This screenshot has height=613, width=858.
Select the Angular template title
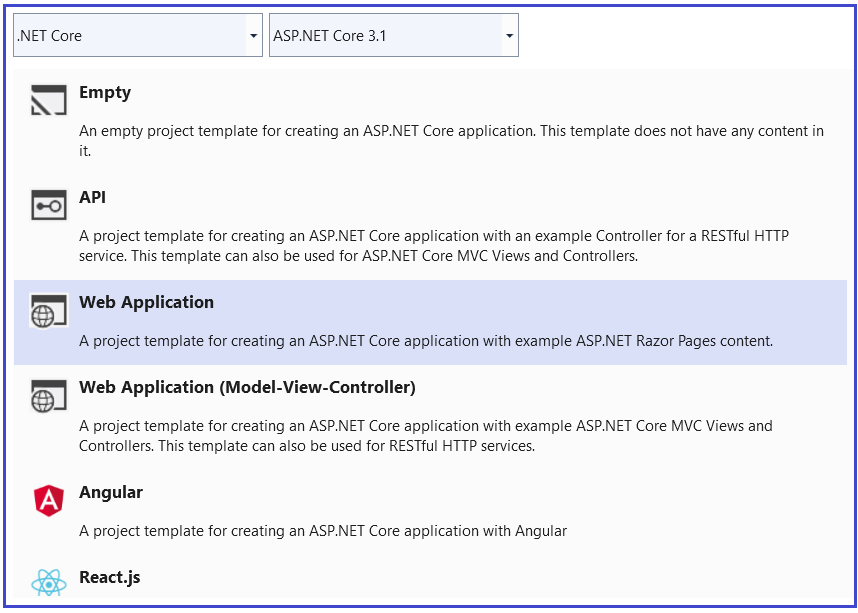point(111,493)
